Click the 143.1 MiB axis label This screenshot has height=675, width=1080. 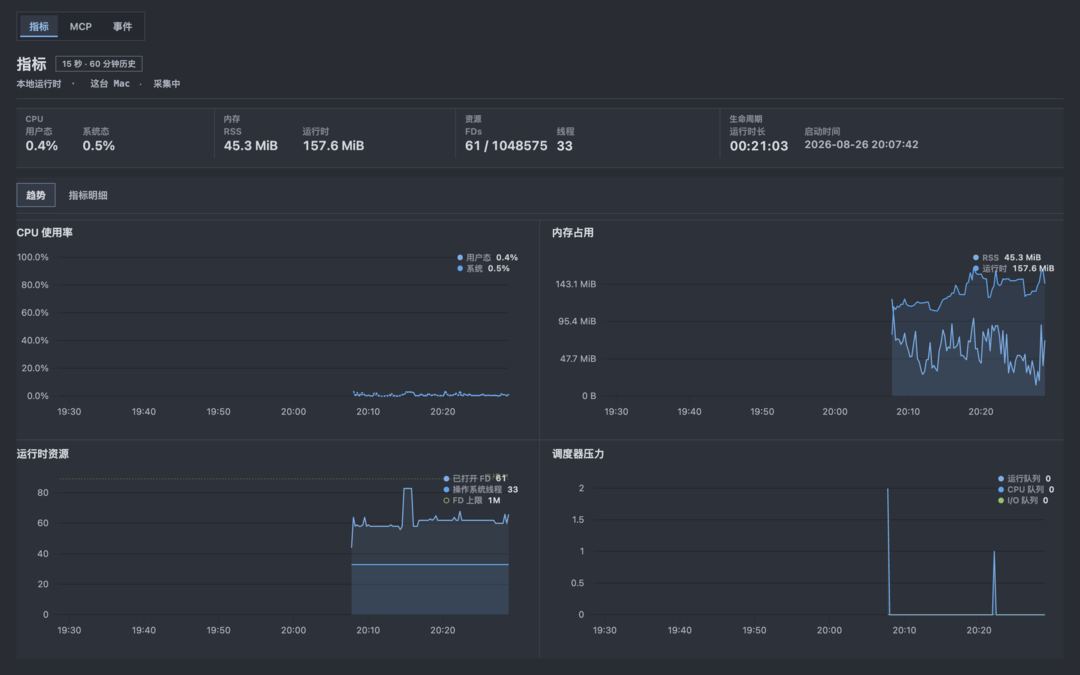[x=576, y=284]
